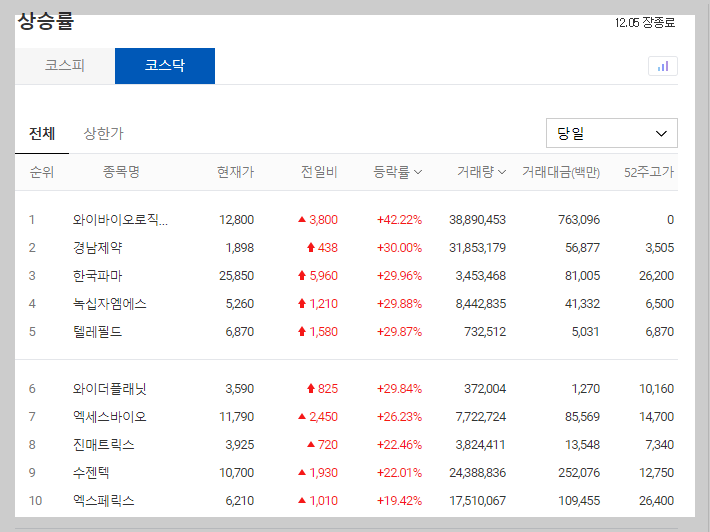710x532 pixels.
Task: Click the 109,455 trading value cell
Action: pos(579,501)
